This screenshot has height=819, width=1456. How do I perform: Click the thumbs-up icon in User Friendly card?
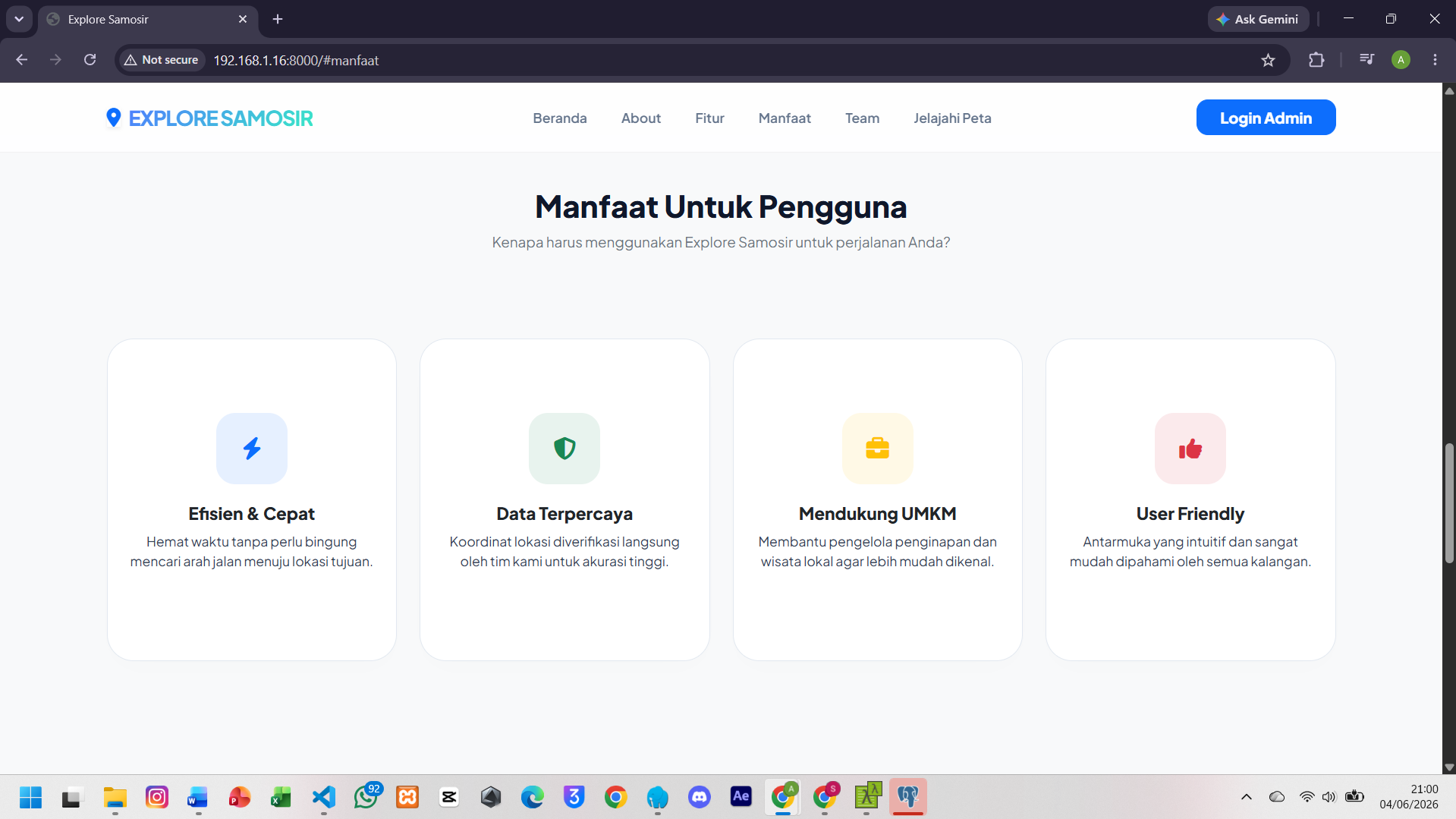coord(1190,449)
